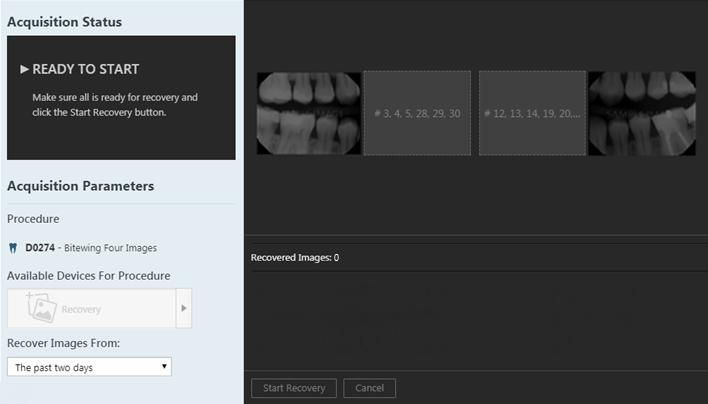The height and width of the screenshot is (404, 708).
Task: Expand the arrow next to the Recovery device
Action: pos(184,309)
